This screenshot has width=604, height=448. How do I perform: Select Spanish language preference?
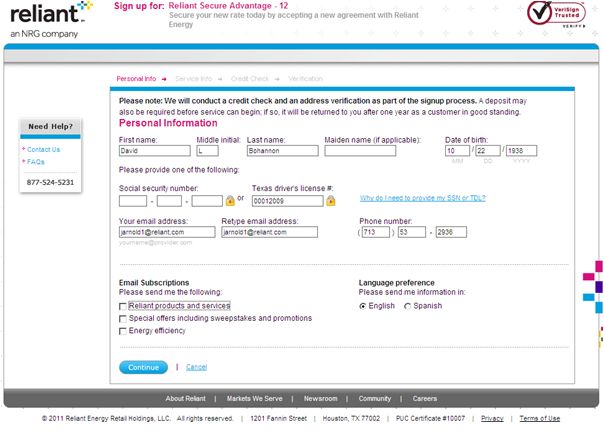408,306
